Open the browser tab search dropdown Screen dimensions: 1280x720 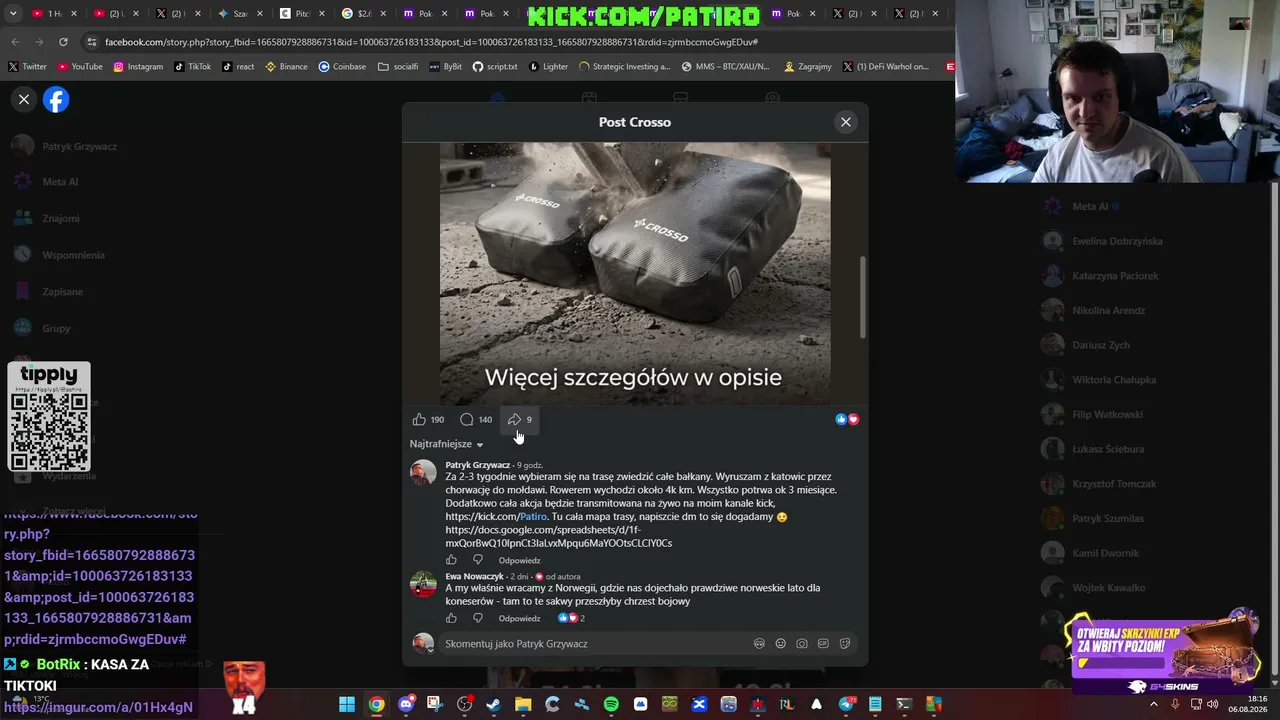(x=13, y=13)
